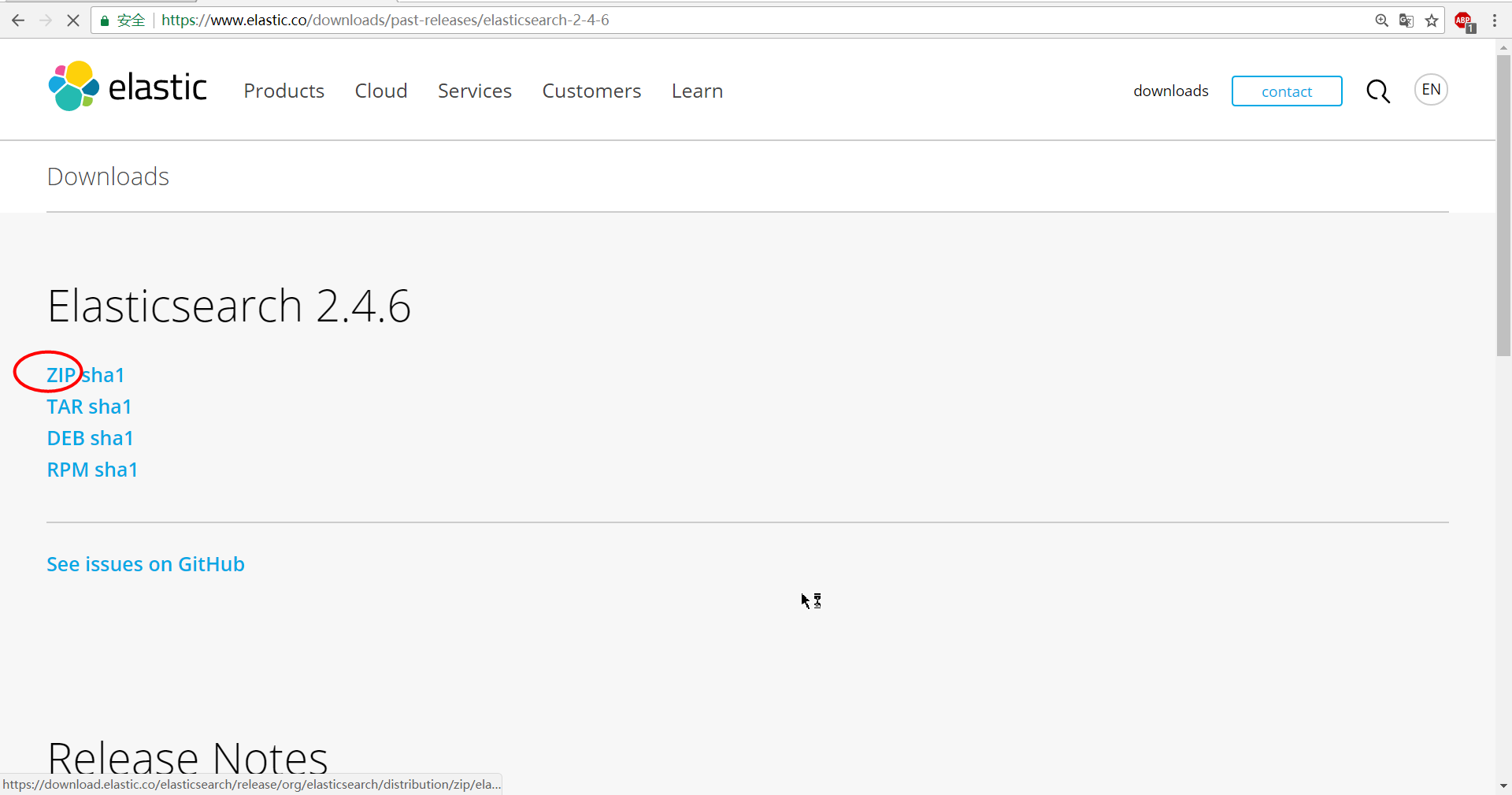The image size is (1512, 795).
Task: Click the elastic logo
Action: point(128,87)
